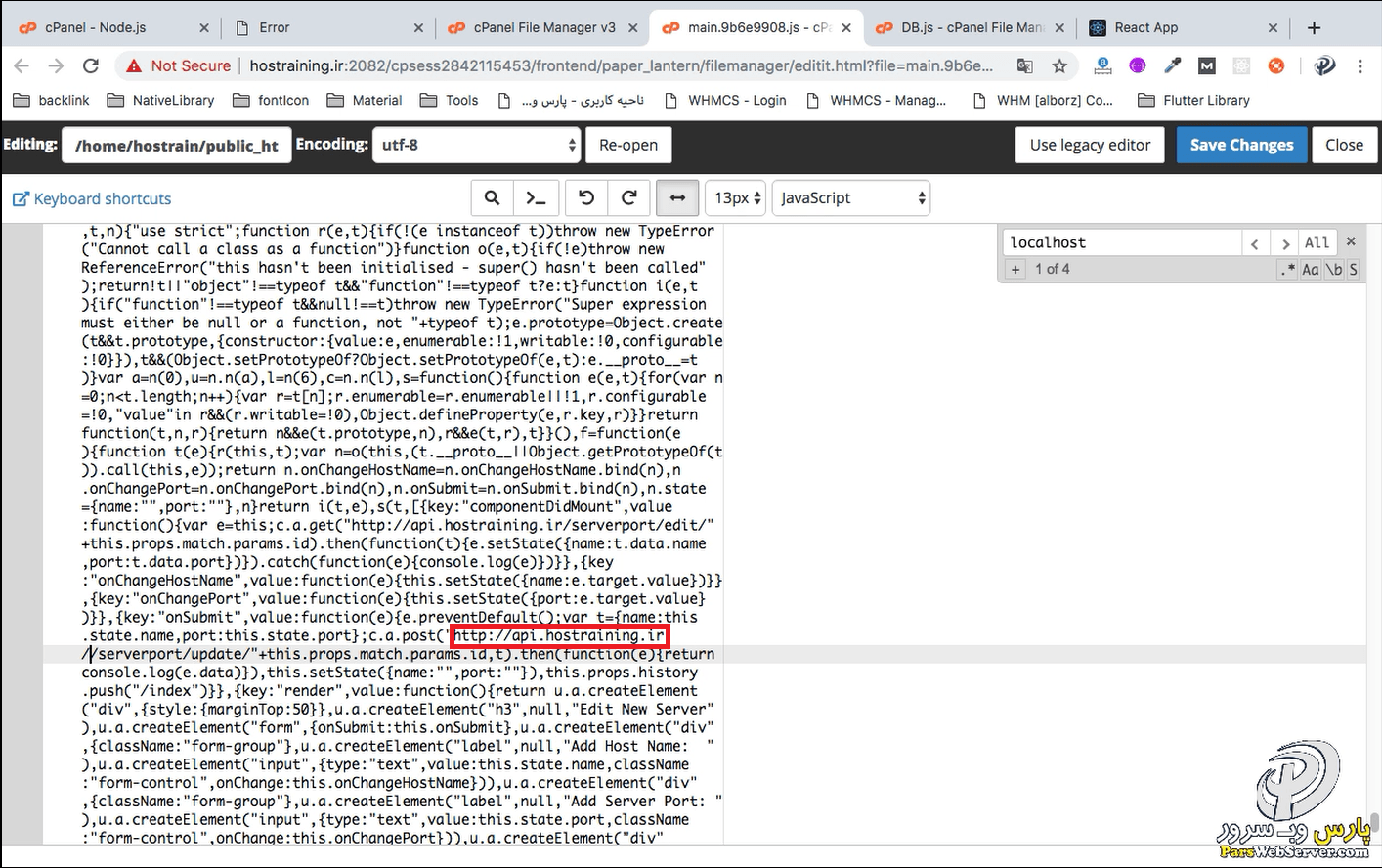Close the localhost search box

point(1351,241)
